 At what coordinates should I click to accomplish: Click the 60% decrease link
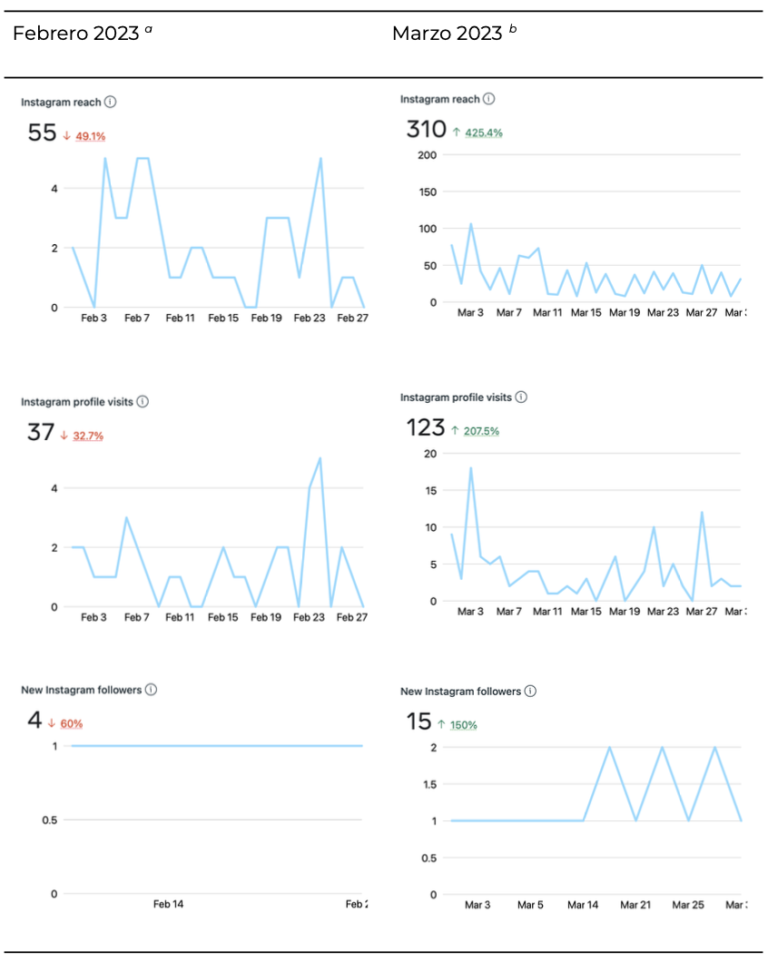click(71, 724)
